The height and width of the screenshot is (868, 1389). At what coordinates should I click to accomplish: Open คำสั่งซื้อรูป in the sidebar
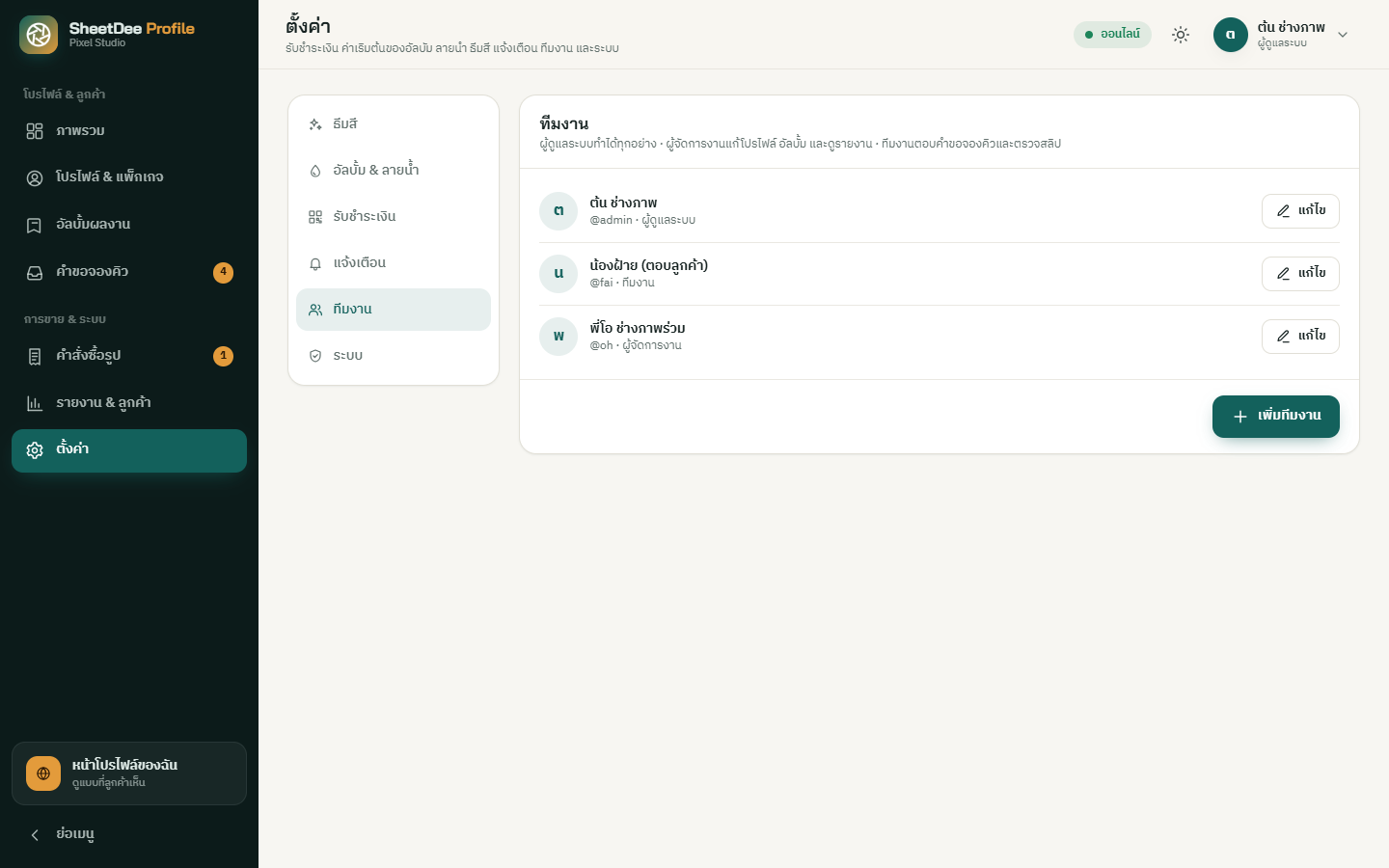point(129,356)
